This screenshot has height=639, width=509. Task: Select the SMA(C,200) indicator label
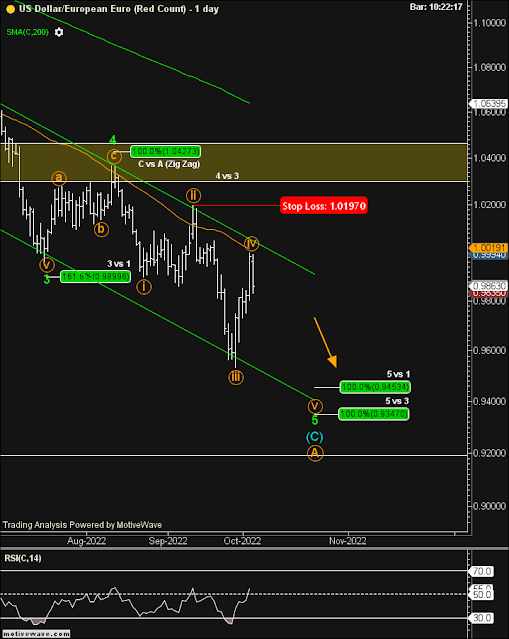[27, 32]
